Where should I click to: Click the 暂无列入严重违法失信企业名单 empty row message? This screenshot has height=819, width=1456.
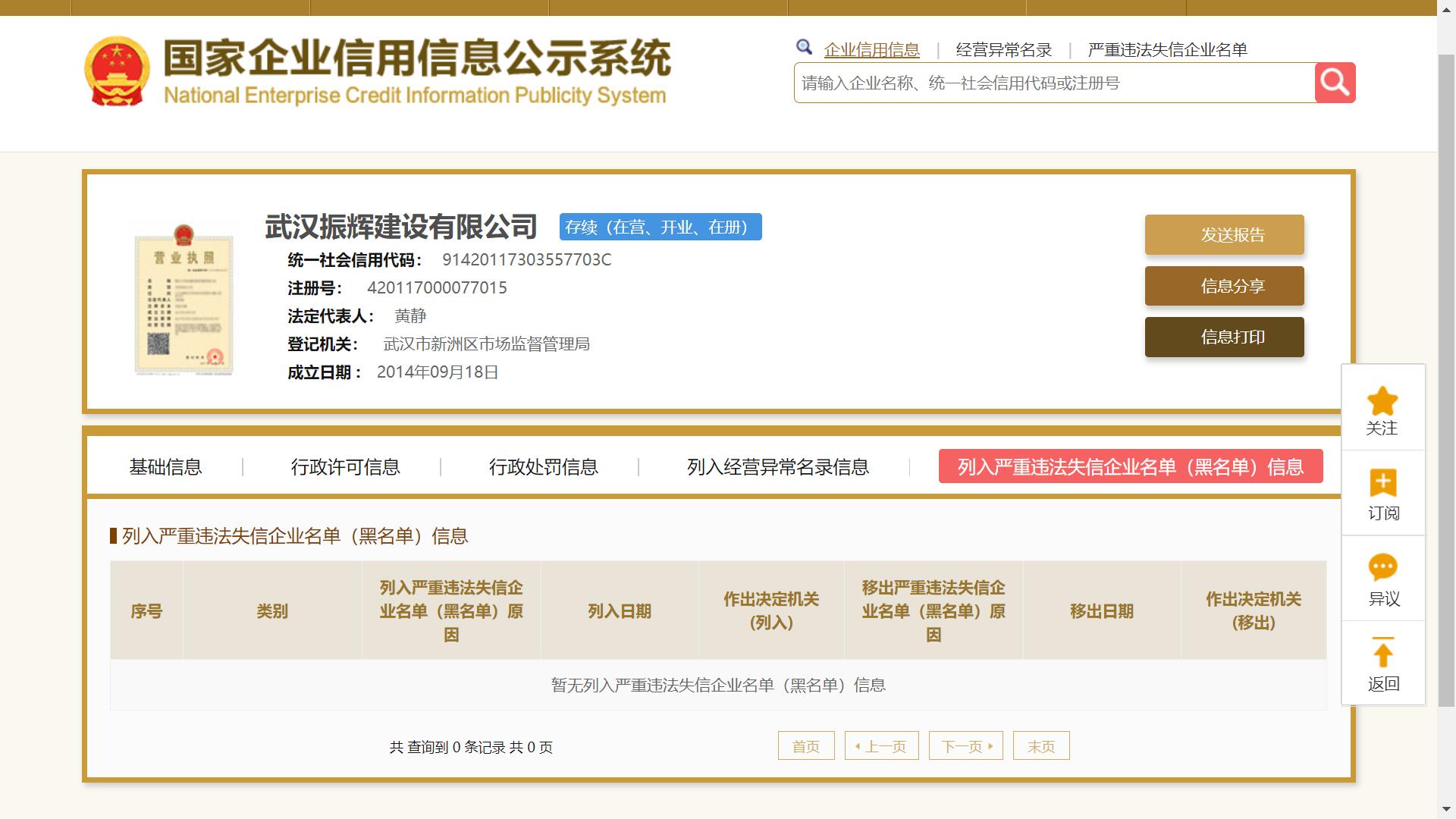(x=718, y=686)
